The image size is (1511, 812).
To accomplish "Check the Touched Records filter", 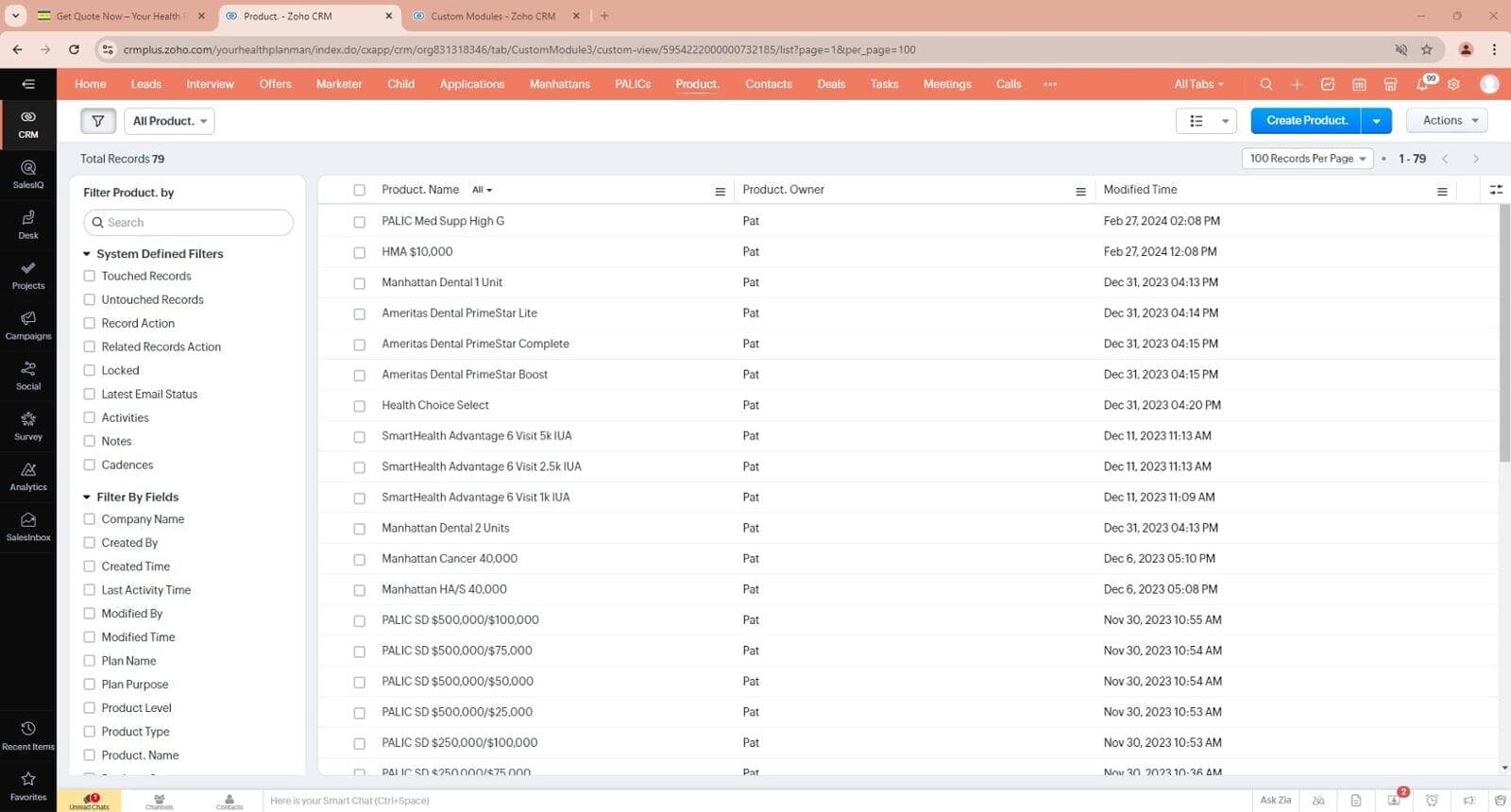I will tap(90, 276).
